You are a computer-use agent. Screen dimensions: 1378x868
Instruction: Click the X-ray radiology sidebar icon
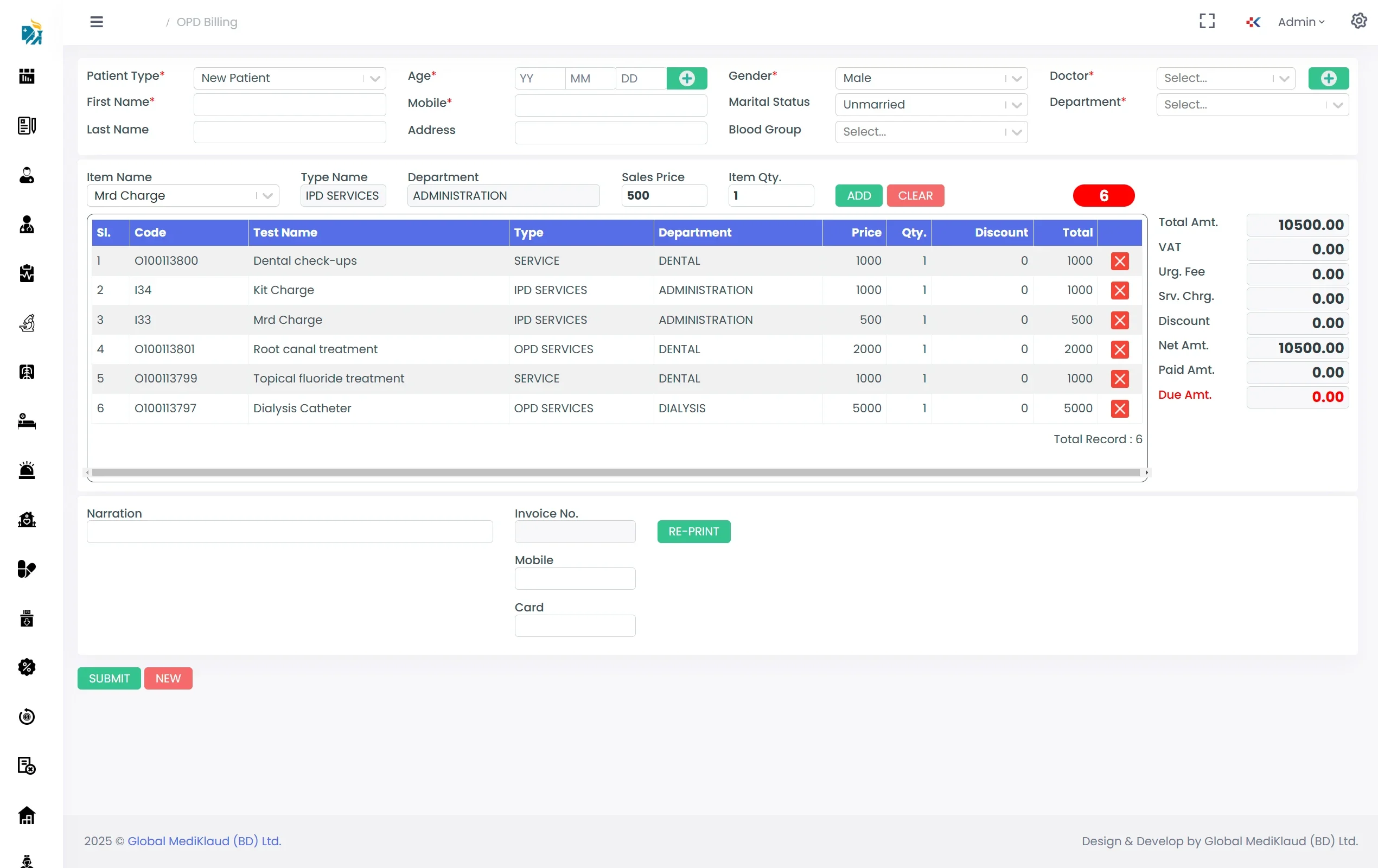pos(27,372)
